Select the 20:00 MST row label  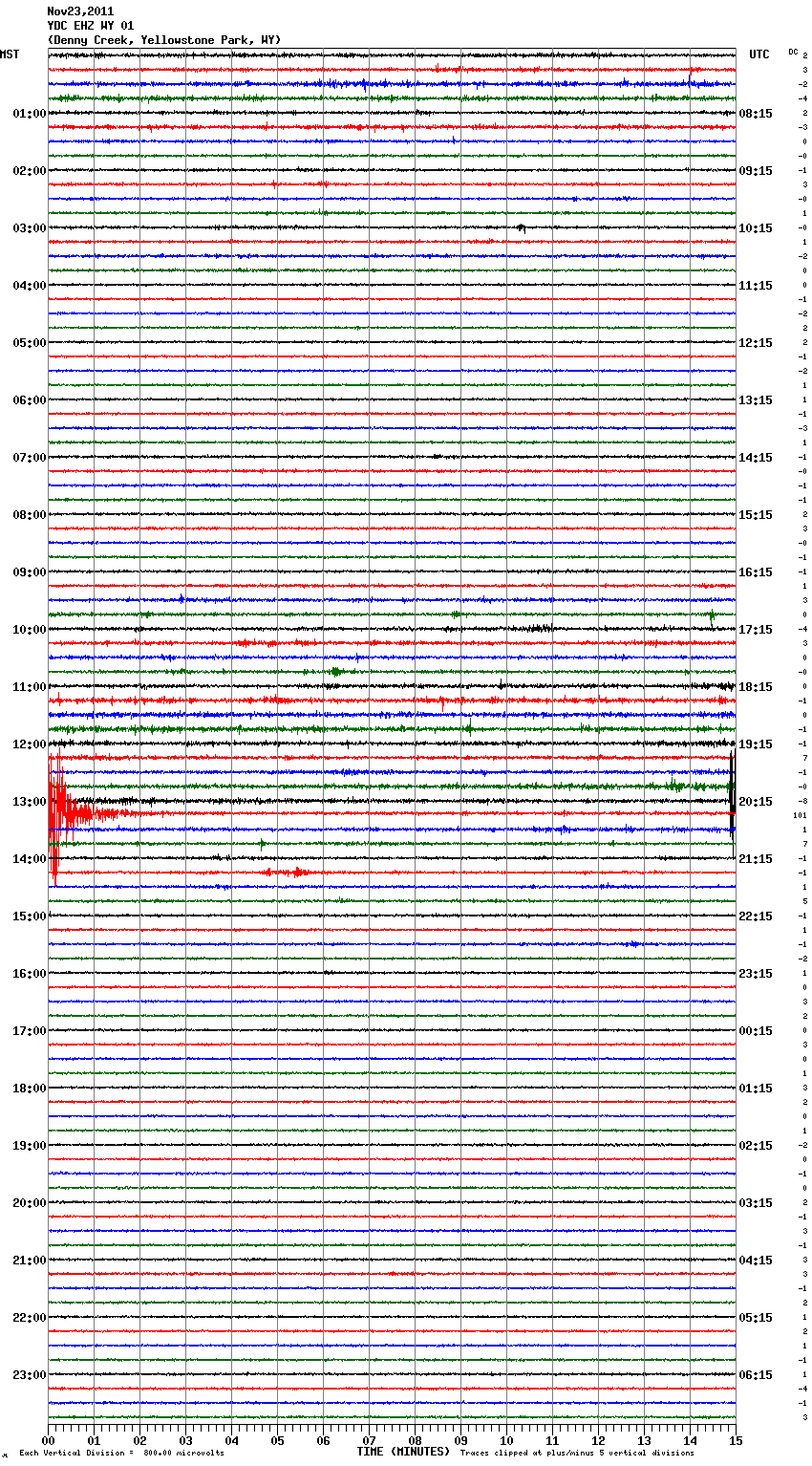(30, 1203)
